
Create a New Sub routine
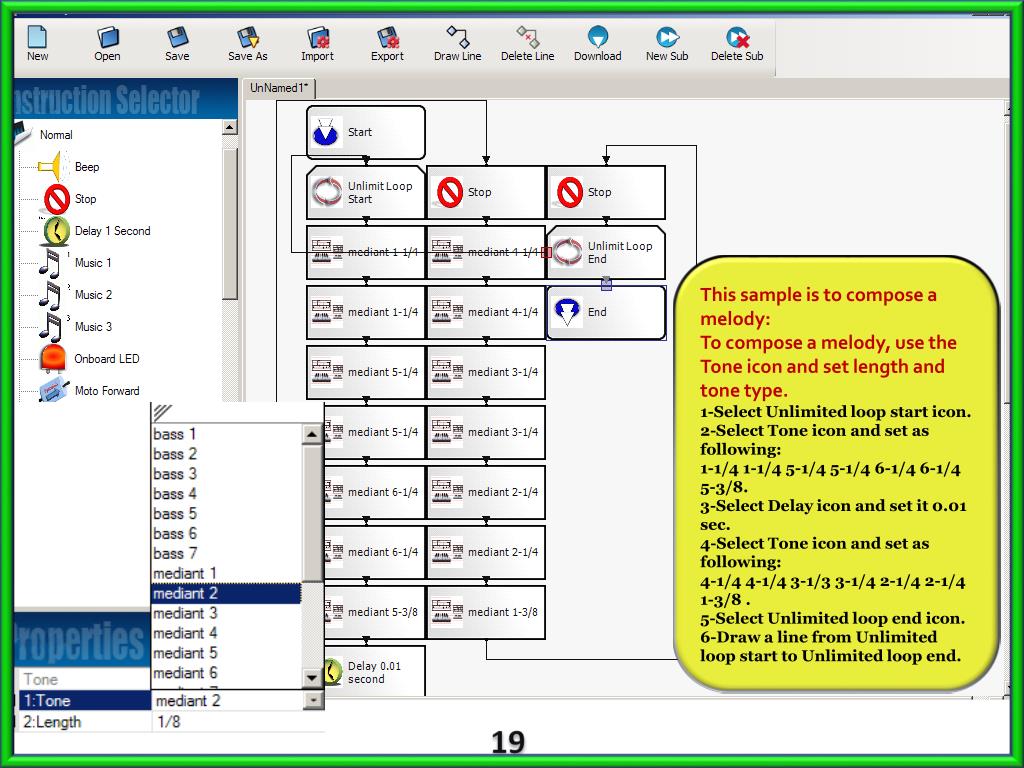point(667,43)
